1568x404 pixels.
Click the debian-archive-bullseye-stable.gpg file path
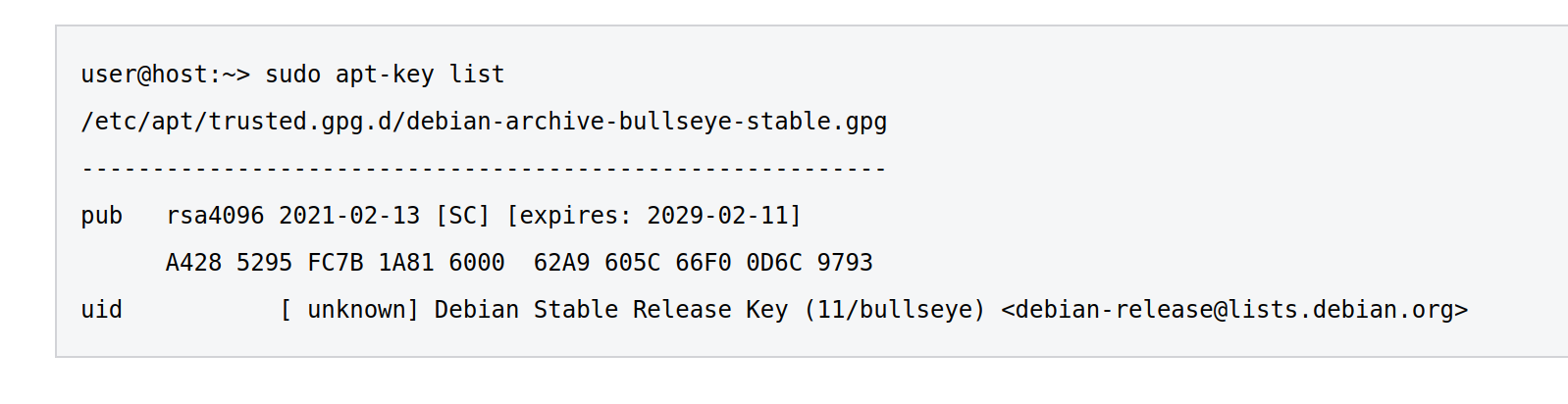pyautogui.click(x=484, y=122)
